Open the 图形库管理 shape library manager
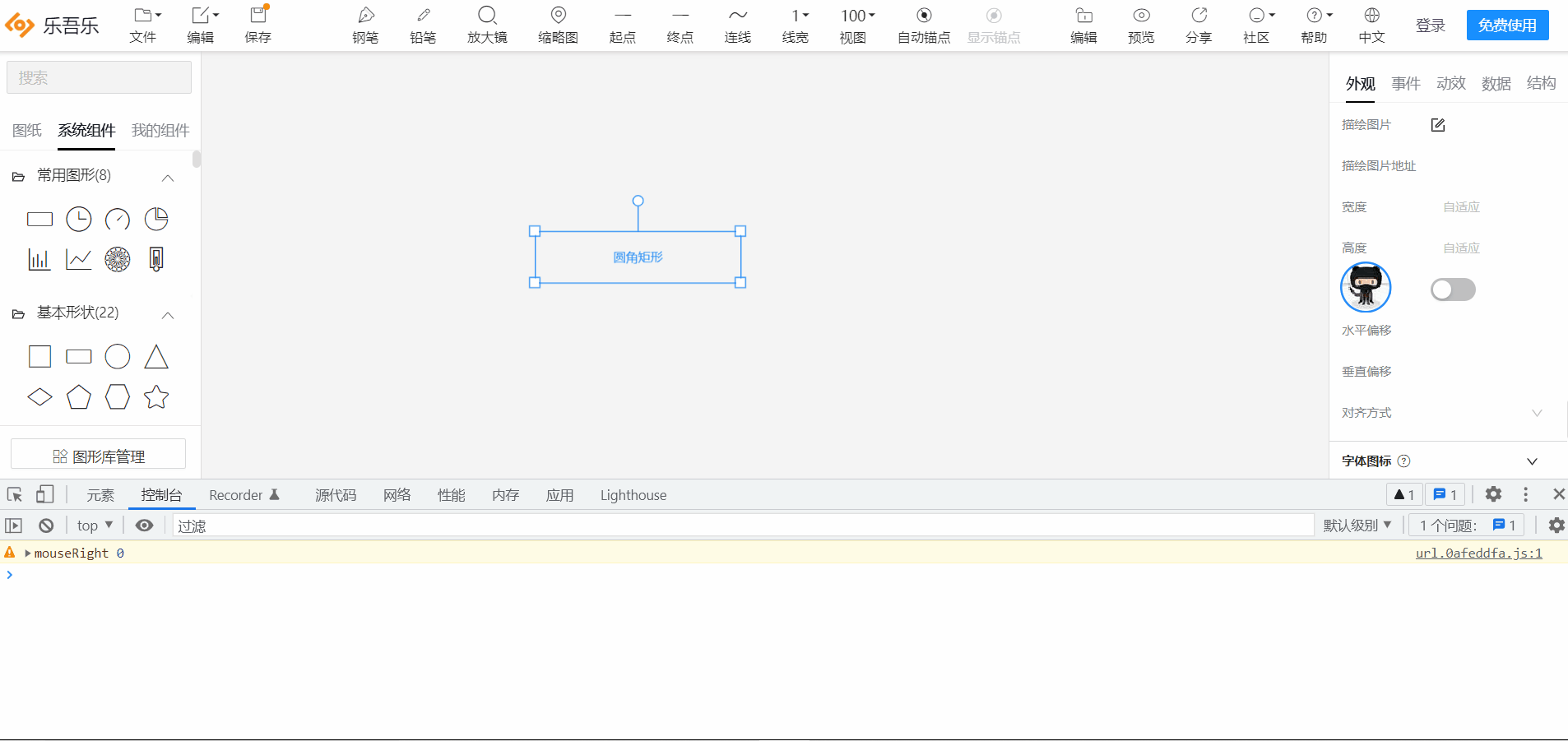Screen dimensions: 1568x741 (98, 454)
